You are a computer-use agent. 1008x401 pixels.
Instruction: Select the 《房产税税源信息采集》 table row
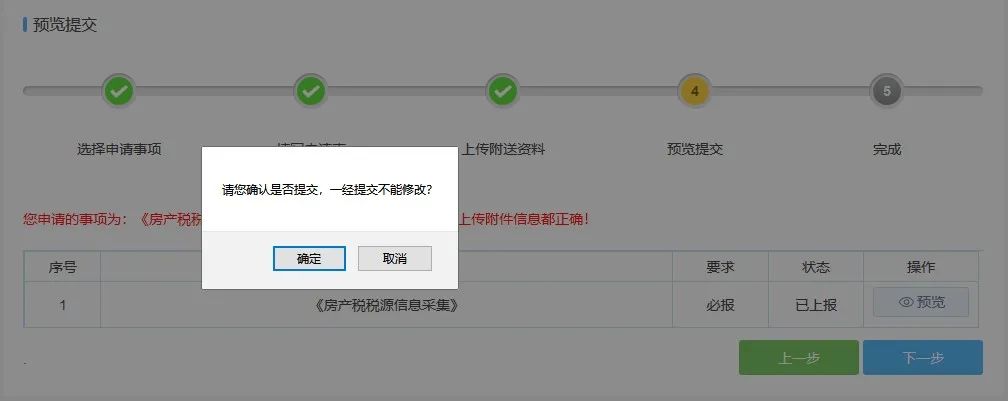(501, 305)
